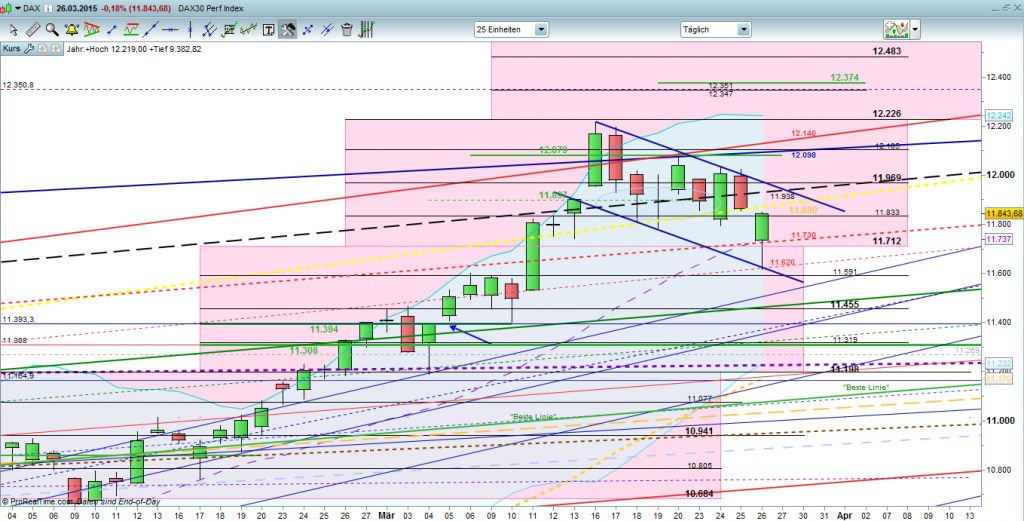Screen dimensions: 1024x521
Task: Click the red 11.620 label
Action: pos(782,262)
